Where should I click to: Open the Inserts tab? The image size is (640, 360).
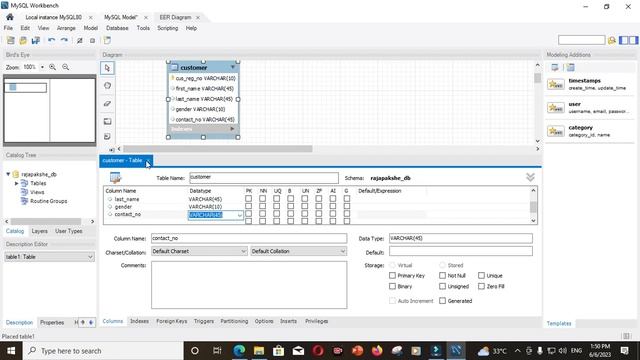[288, 321]
